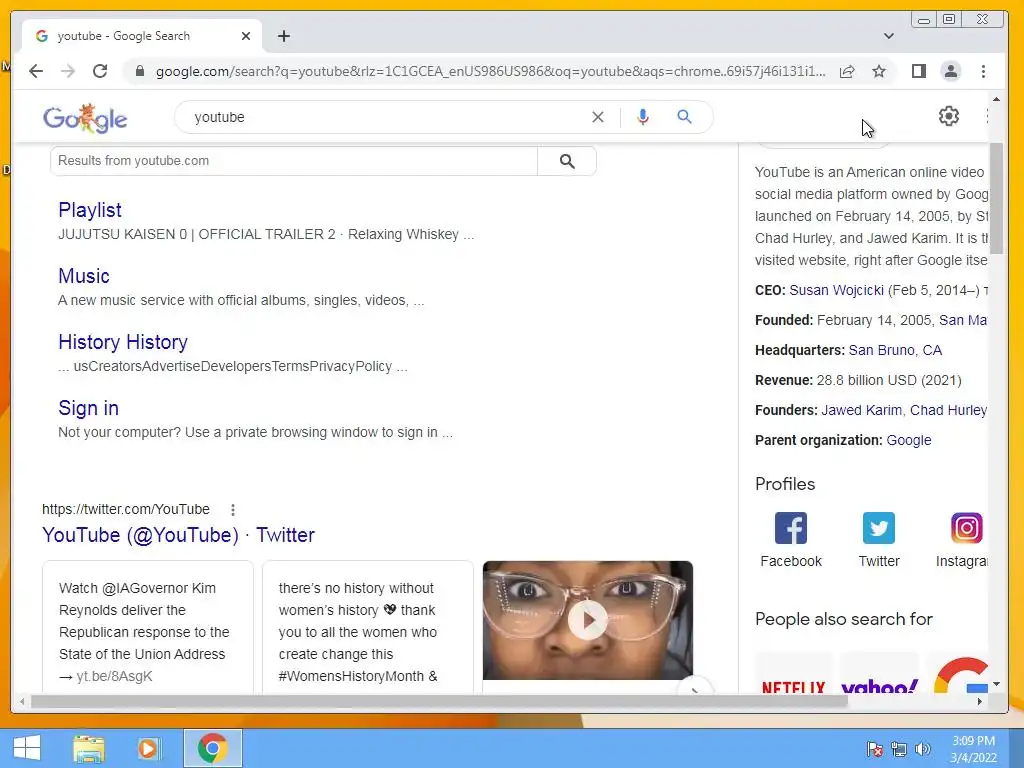Open a new tab with plus button

click(x=283, y=36)
